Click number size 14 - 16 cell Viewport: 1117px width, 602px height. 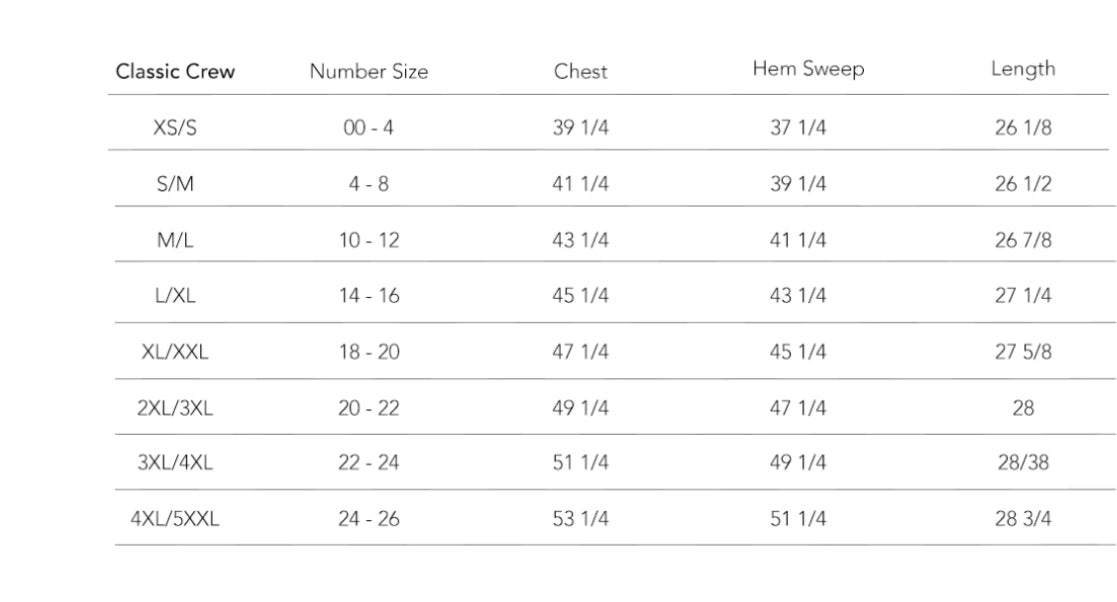pos(368,296)
